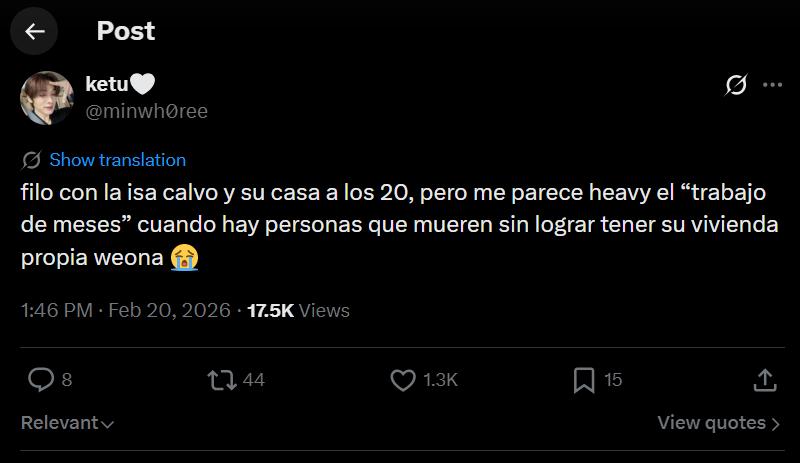The image size is (800, 463).
Task: Click the ketu display name
Action: point(107,84)
